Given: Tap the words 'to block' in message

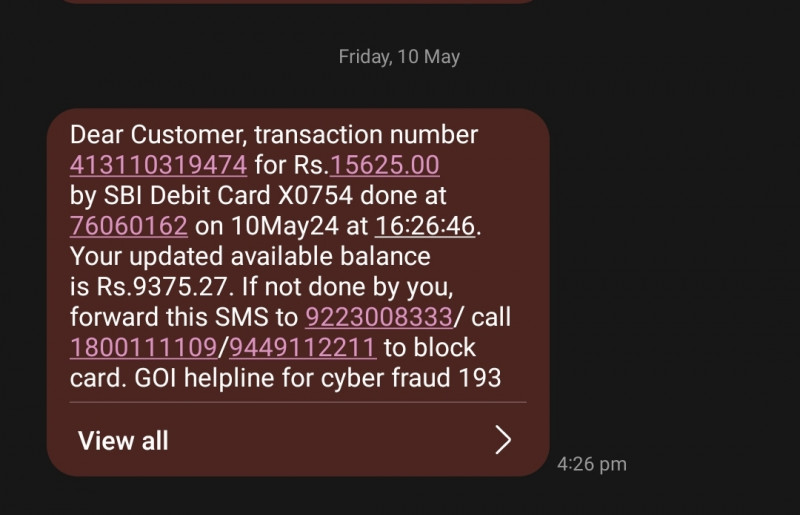Looking at the screenshot, I should [x=430, y=348].
